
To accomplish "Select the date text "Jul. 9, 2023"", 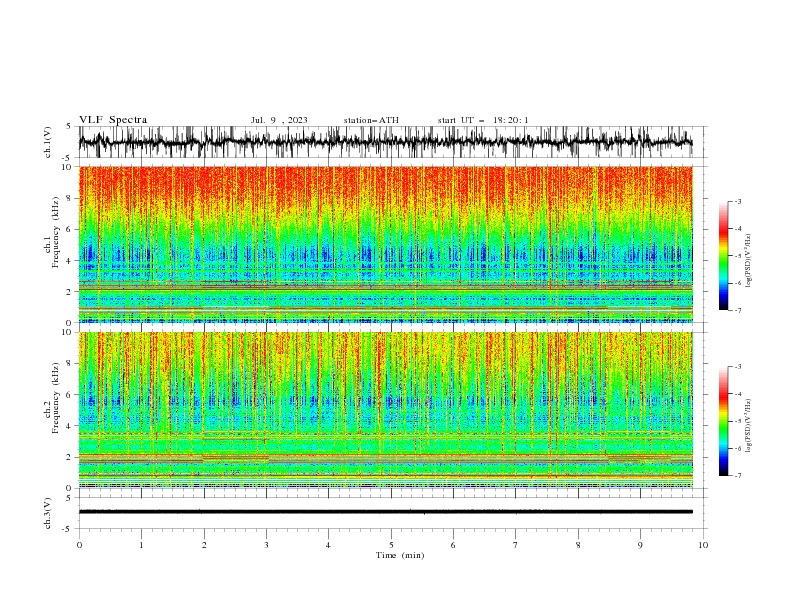I will point(279,120).
